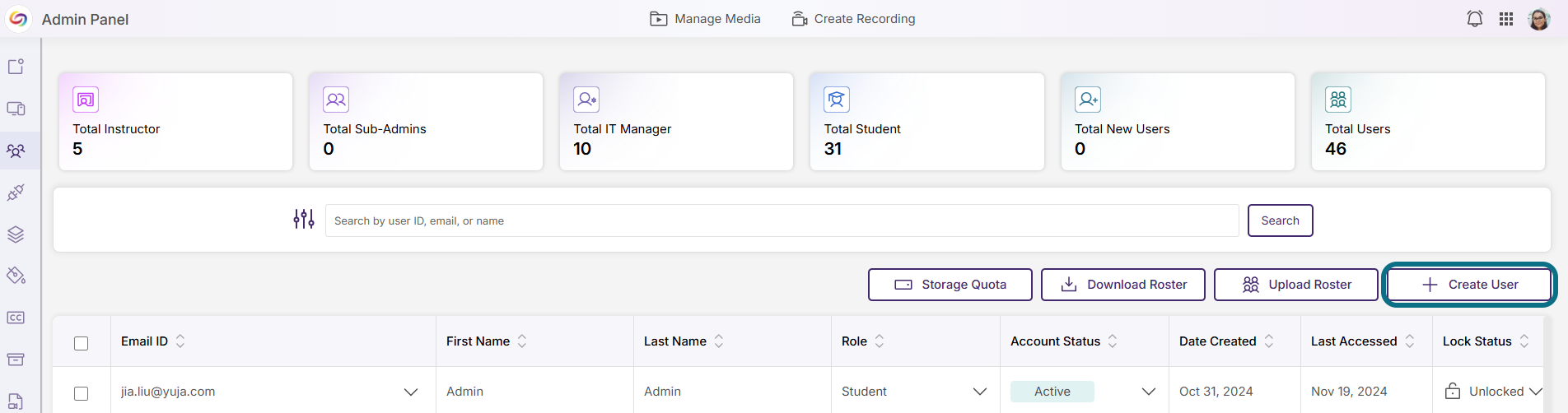Open Manage Media from top bar

click(x=705, y=19)
